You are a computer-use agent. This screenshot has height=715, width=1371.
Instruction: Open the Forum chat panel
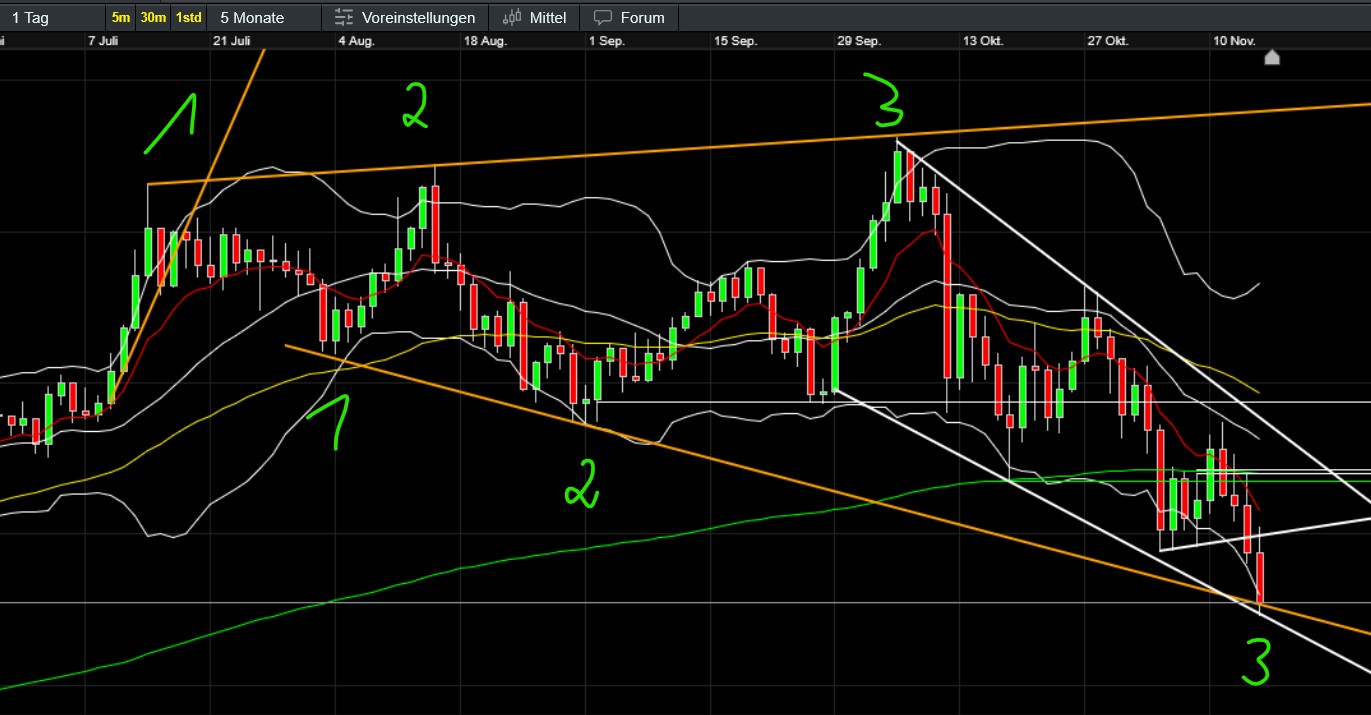click(x=630, y=17)
